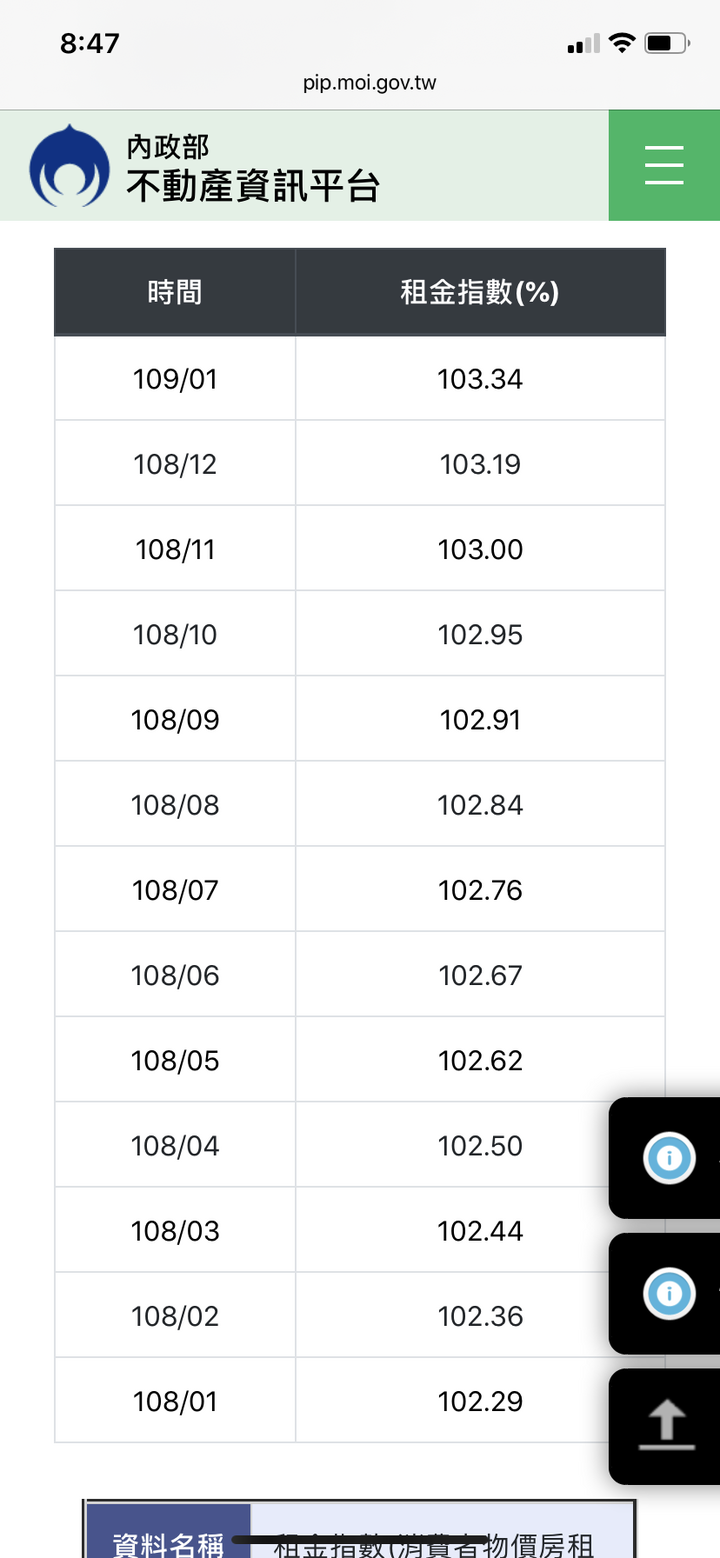Tap the cellular signal bars
This screenshot has width=720, height=1558.
pyautogui.click(x=583, y=43)
